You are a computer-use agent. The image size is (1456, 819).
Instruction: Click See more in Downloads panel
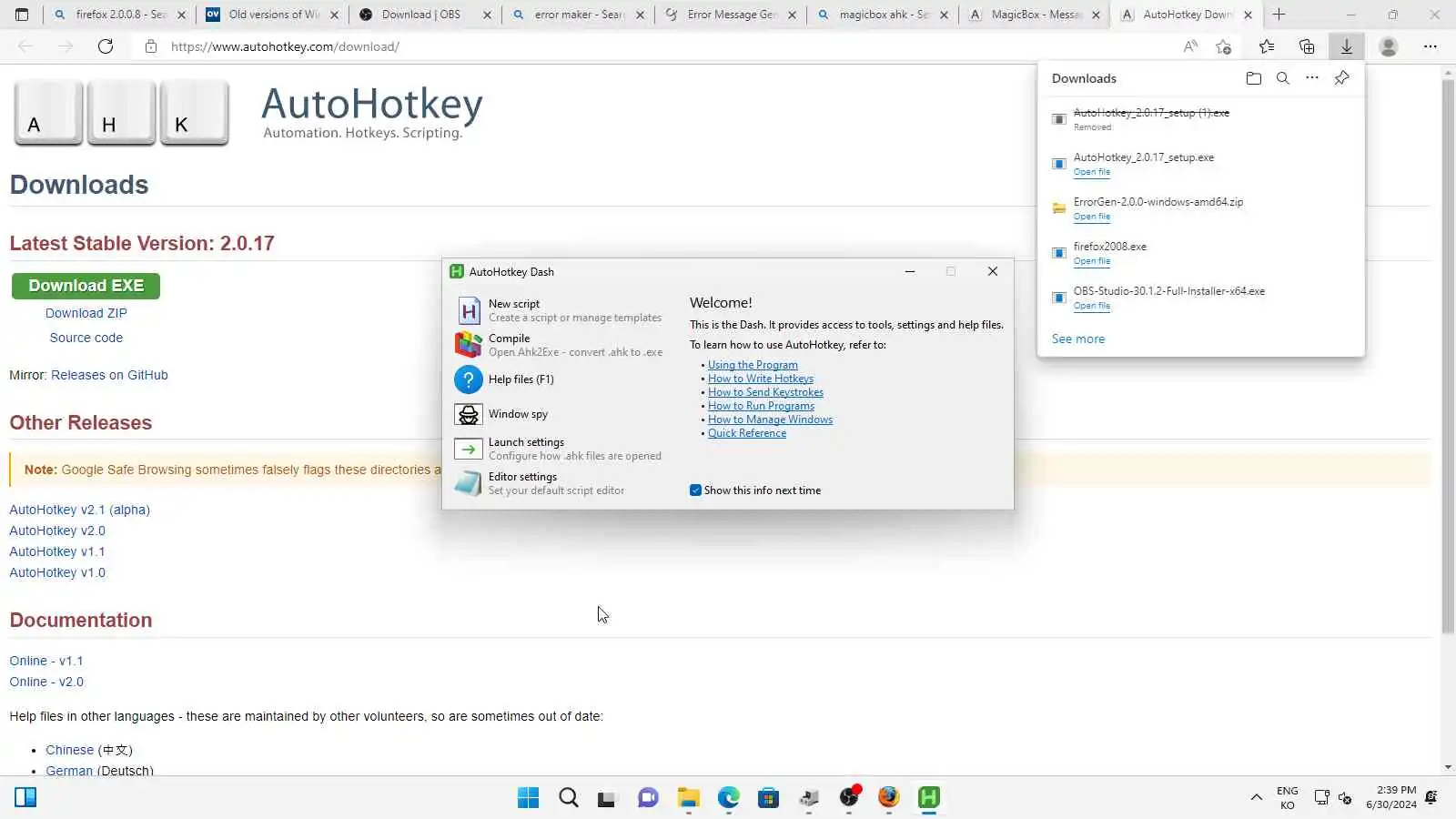tap(1078, 339)
